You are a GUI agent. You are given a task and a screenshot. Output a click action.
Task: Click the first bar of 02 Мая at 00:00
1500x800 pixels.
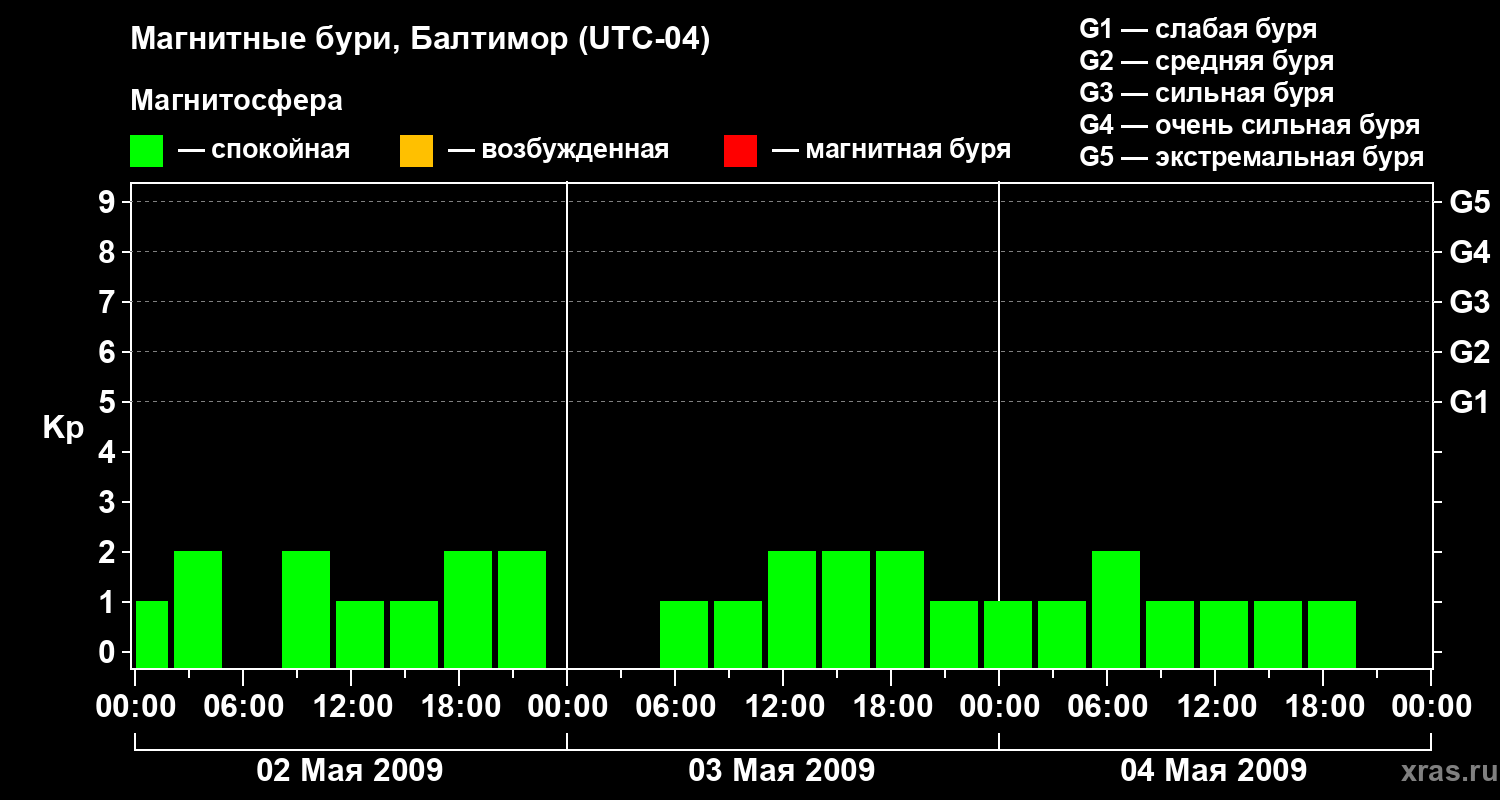point(152,634)
